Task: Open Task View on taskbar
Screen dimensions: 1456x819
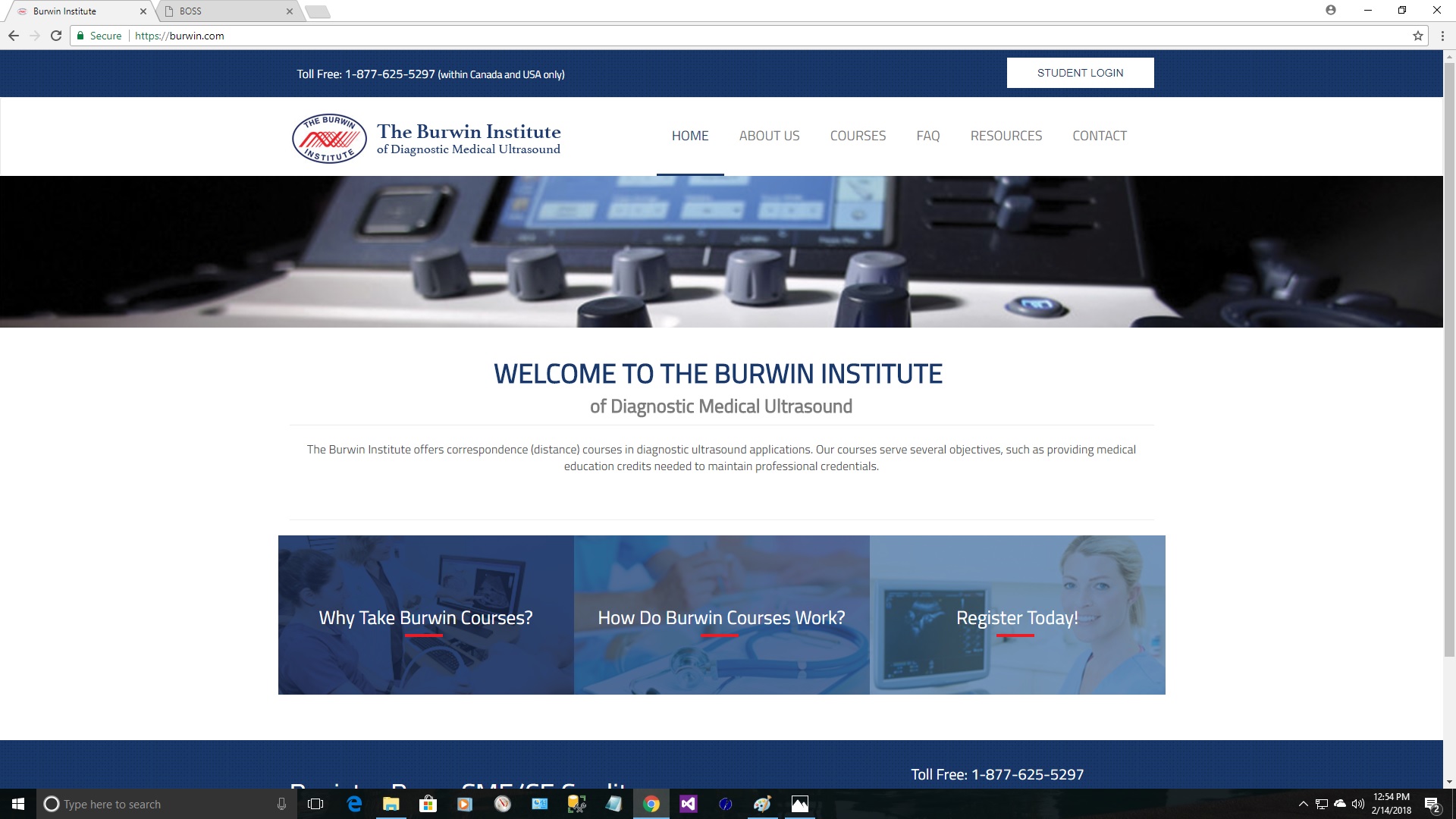Action: pos(315,804)
